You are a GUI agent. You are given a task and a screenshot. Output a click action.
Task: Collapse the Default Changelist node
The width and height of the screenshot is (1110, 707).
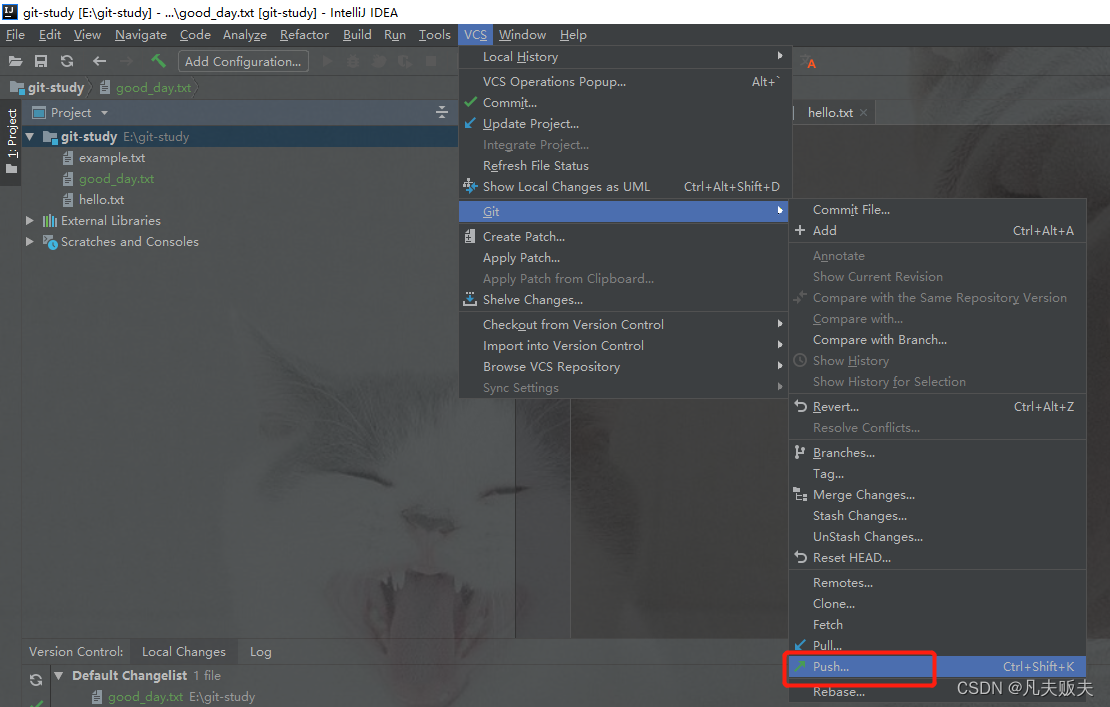(x=59, y=676)
